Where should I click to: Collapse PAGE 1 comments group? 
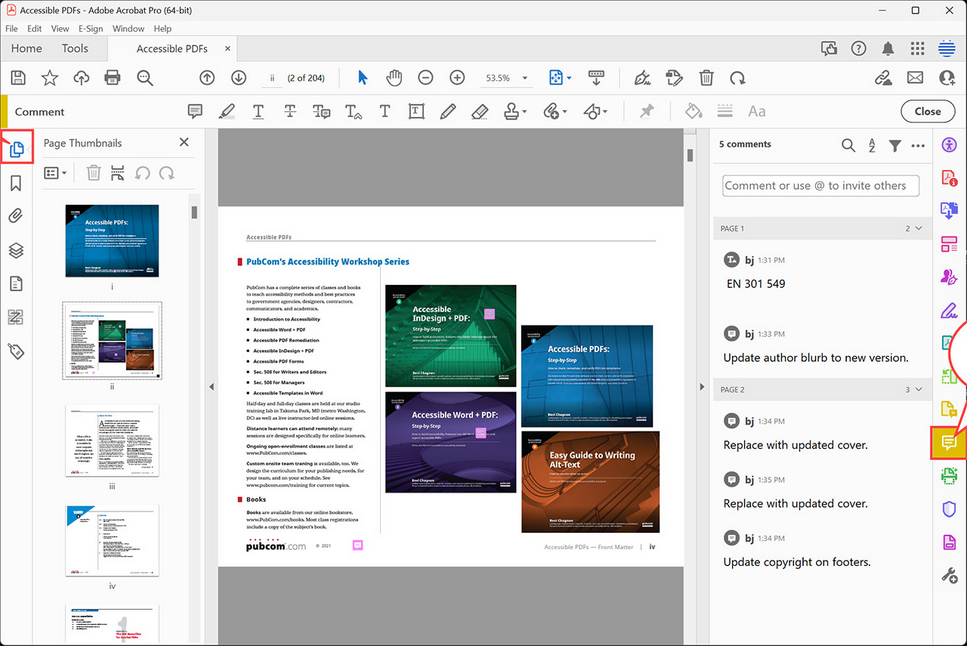(919, 228)
